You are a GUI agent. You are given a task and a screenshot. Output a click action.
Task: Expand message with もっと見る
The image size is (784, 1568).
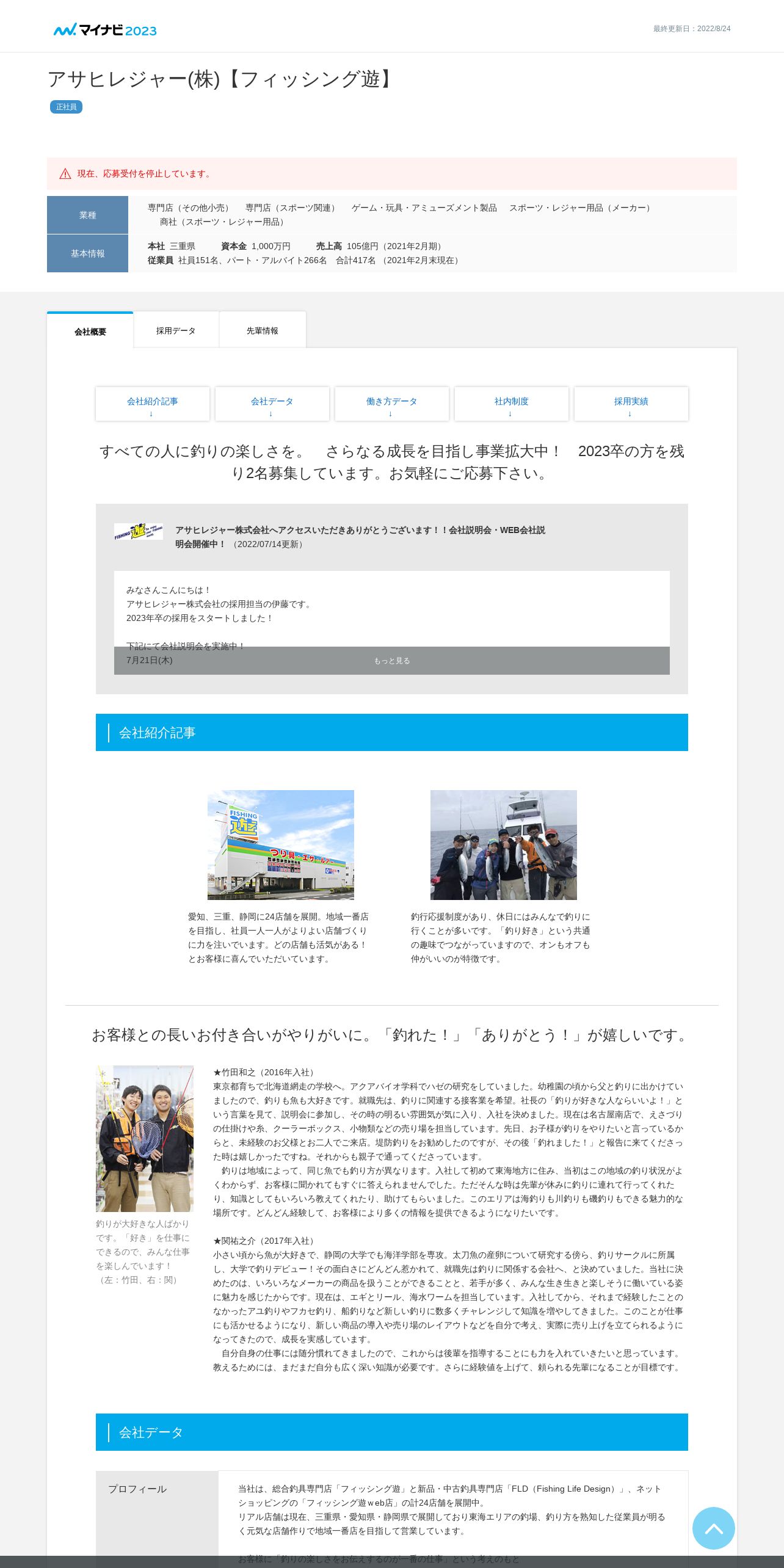click(x=392, y=661)
